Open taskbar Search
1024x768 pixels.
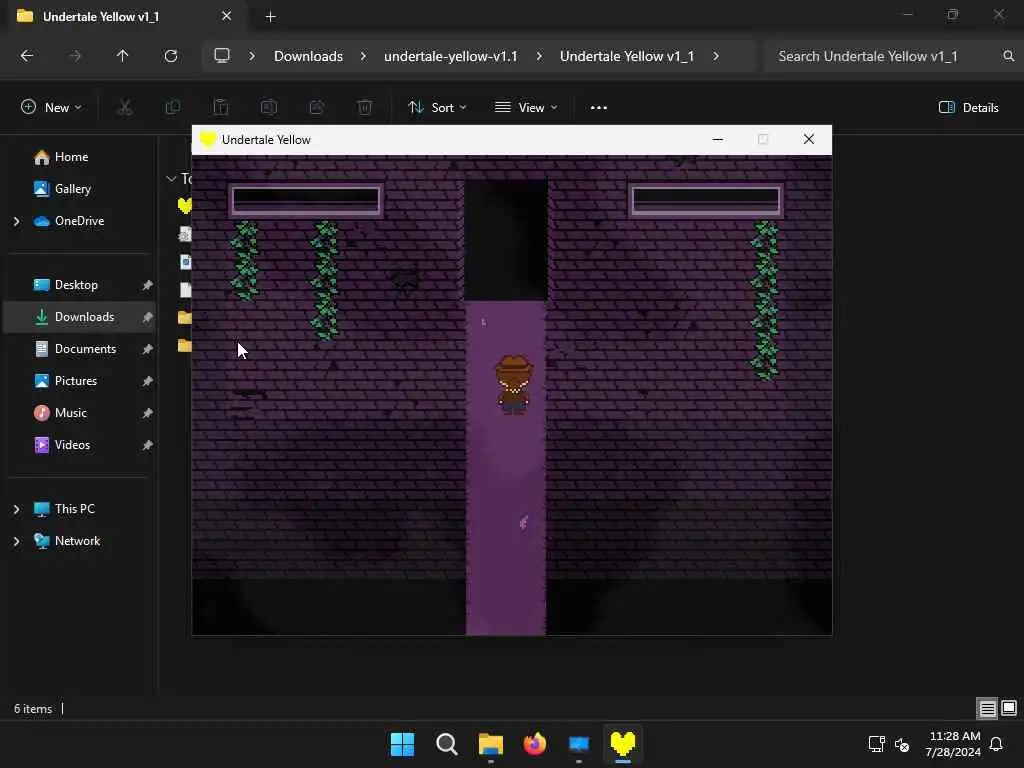(x=447, y=744)
